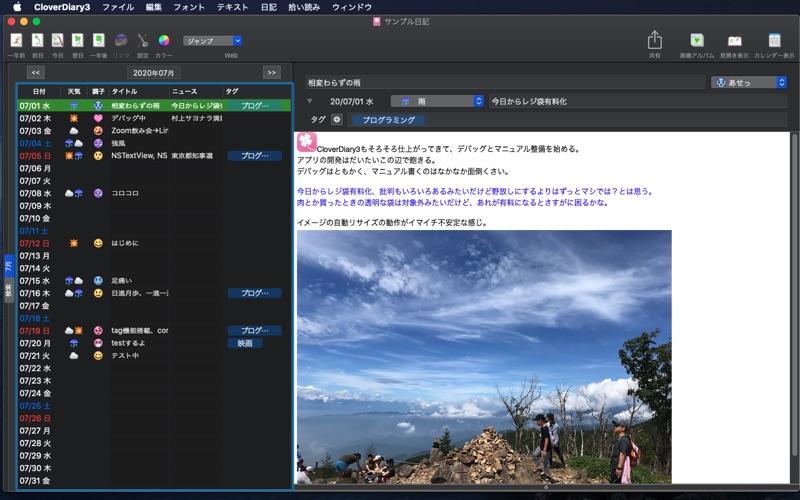
Task: Select the Zoom飲み会 entry row
Action: (155, 131)
